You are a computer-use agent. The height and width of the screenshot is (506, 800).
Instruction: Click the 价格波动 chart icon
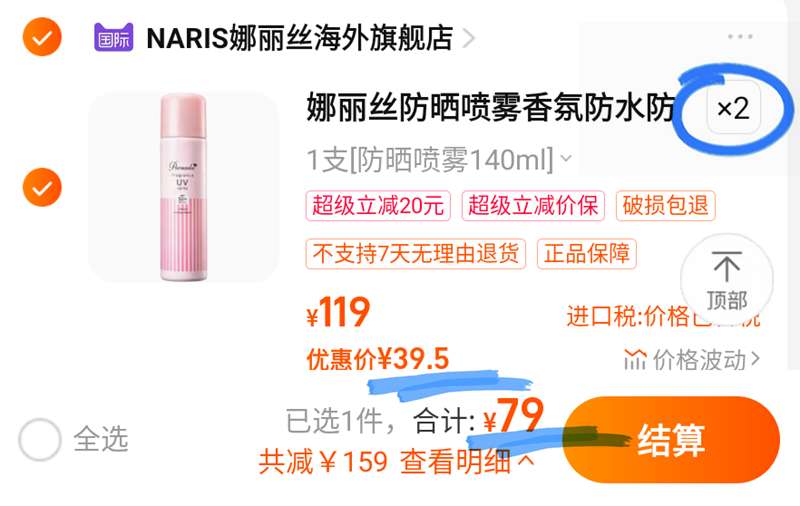(x=635, y=360)
